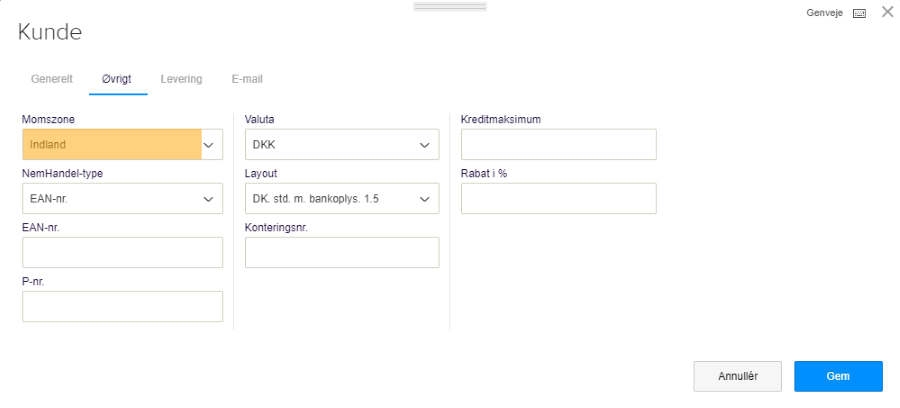Expand the NemHandel-type dropdown
The width and height of the screenshot is (900, 408).
click(122, 199)
